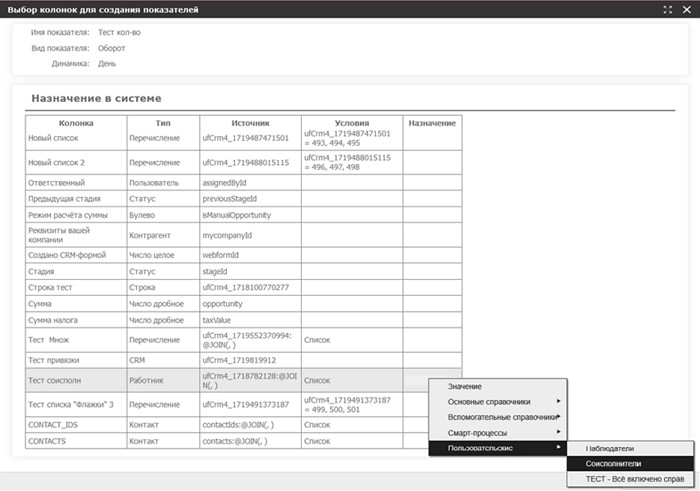
Task: Click the Условия column header
Action: click(x=352, y=123)
